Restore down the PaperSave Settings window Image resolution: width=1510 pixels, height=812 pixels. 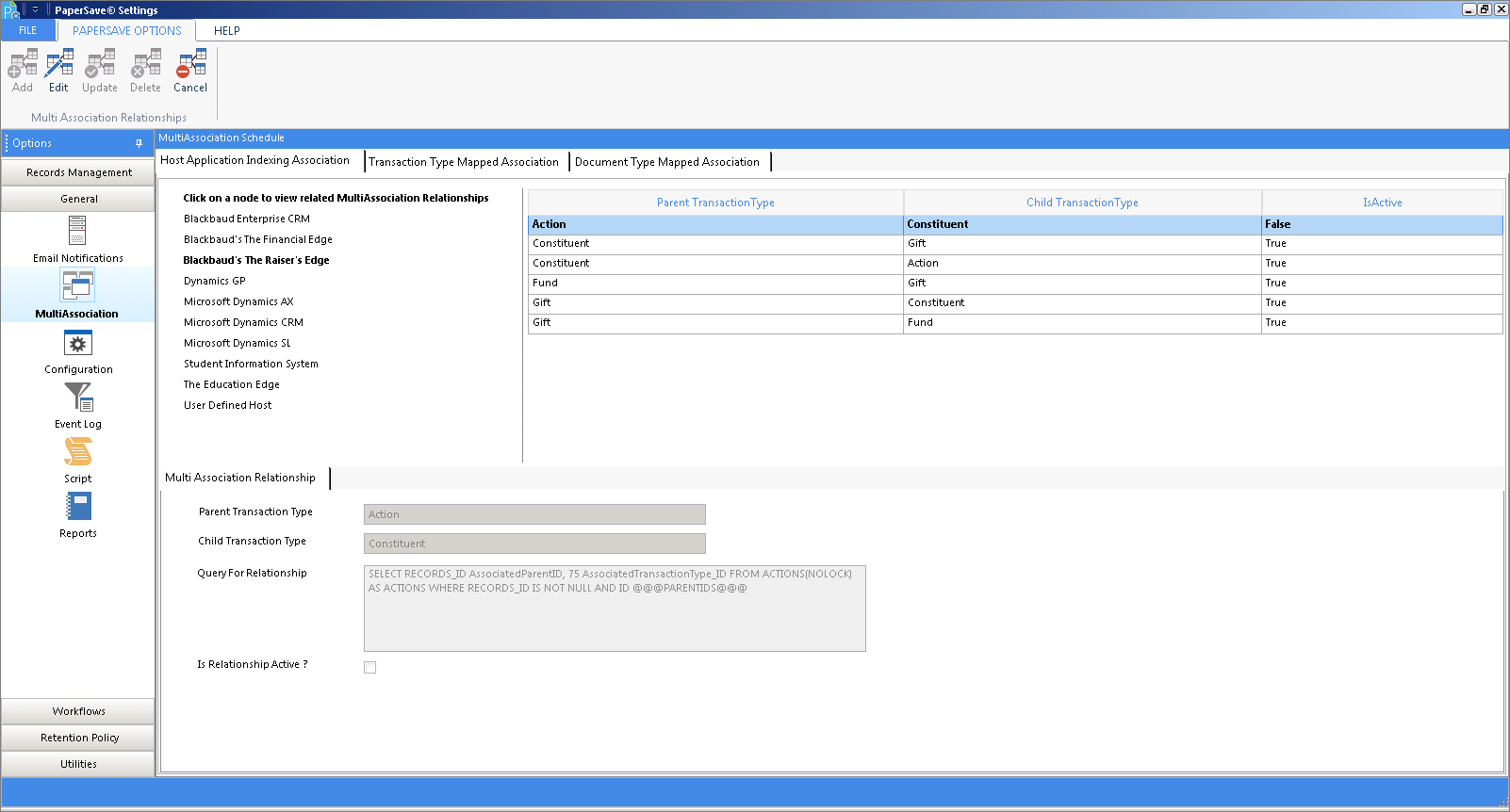pos(1485,9)
